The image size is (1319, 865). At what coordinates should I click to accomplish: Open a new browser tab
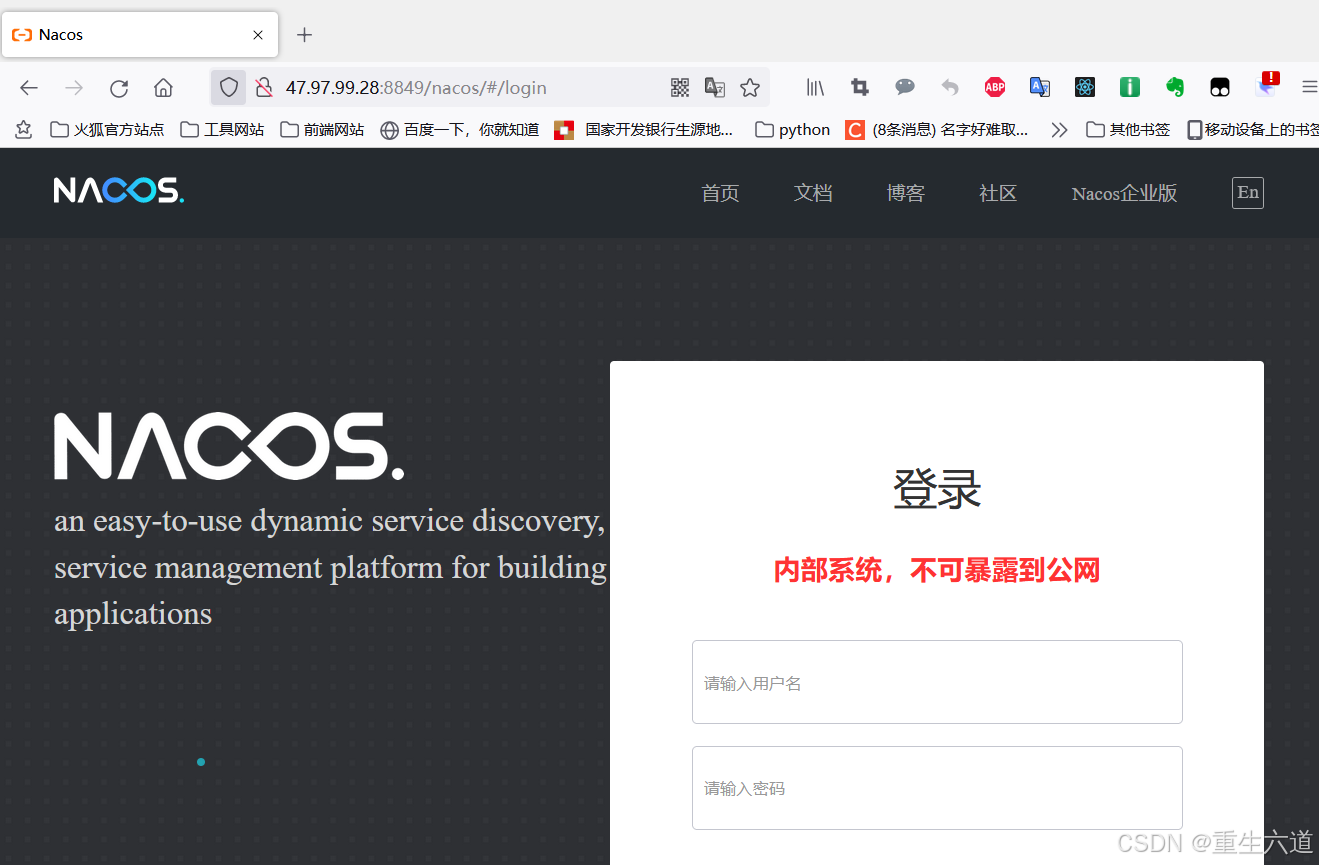305,35
